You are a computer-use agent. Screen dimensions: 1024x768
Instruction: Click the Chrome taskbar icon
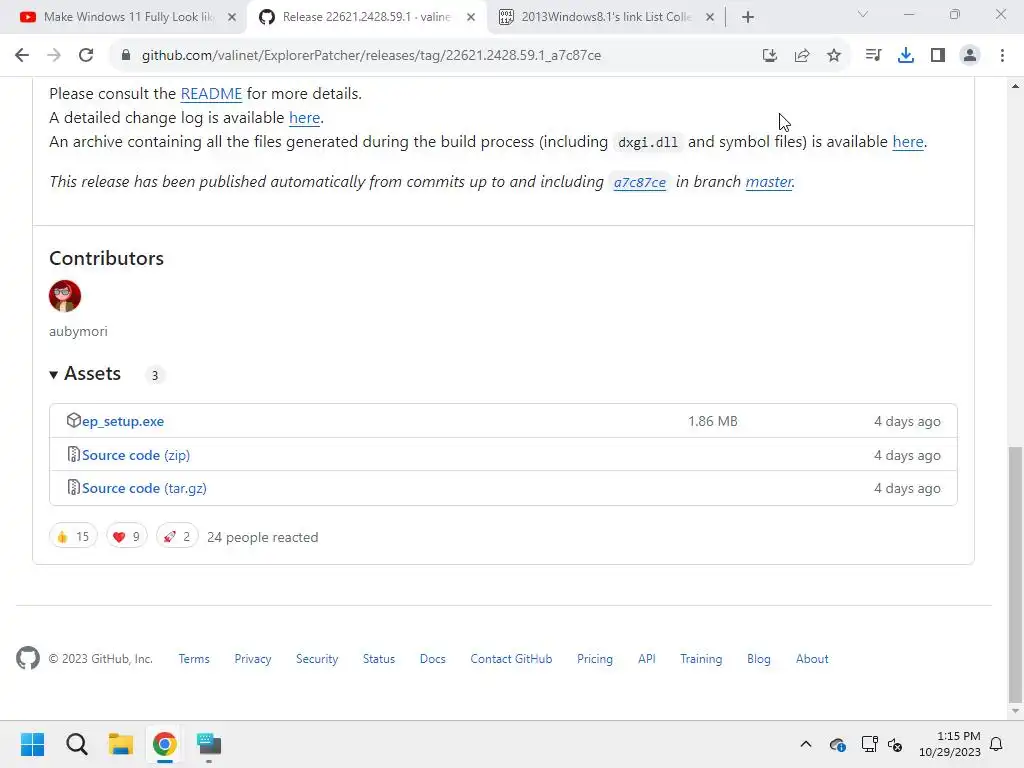[x=165, y=744]
